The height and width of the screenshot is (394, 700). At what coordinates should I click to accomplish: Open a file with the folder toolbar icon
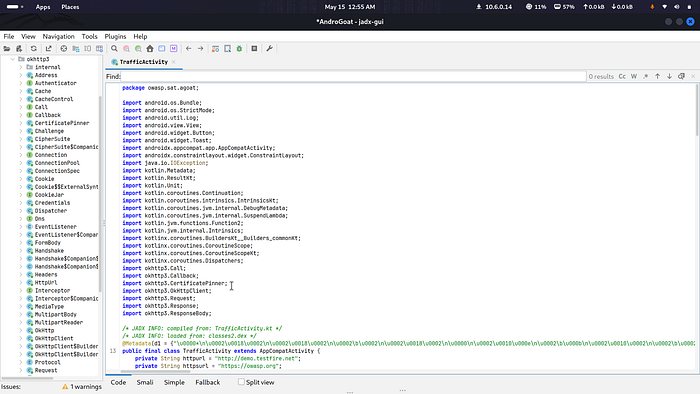7,49
